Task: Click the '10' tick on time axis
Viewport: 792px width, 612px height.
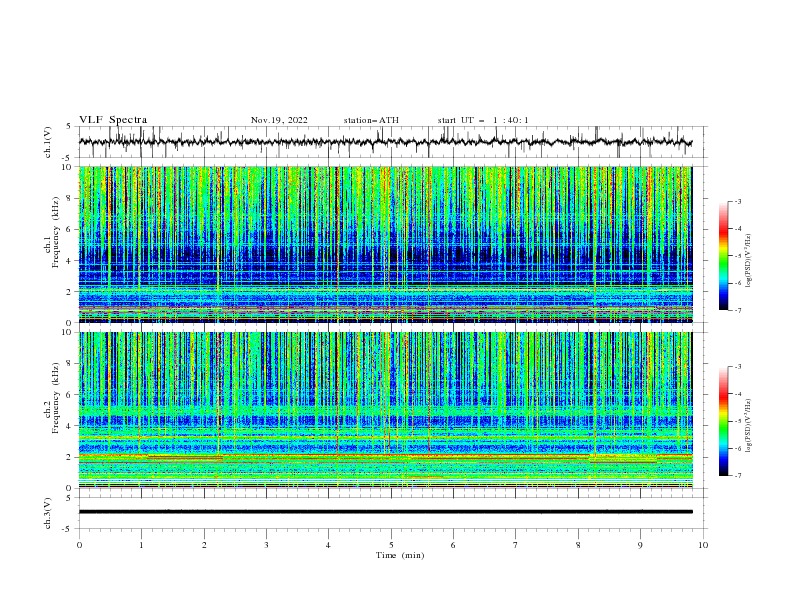Action: [x=703, y=545]
